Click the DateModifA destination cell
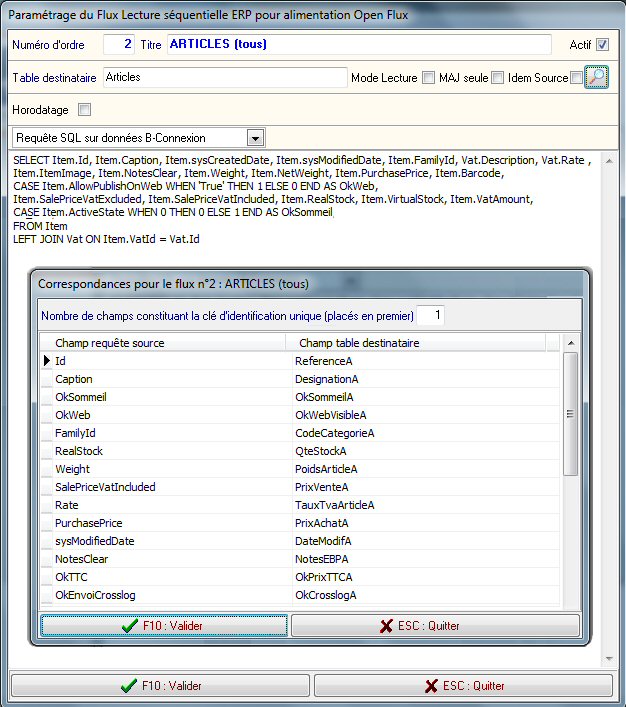 coord(426,541)
